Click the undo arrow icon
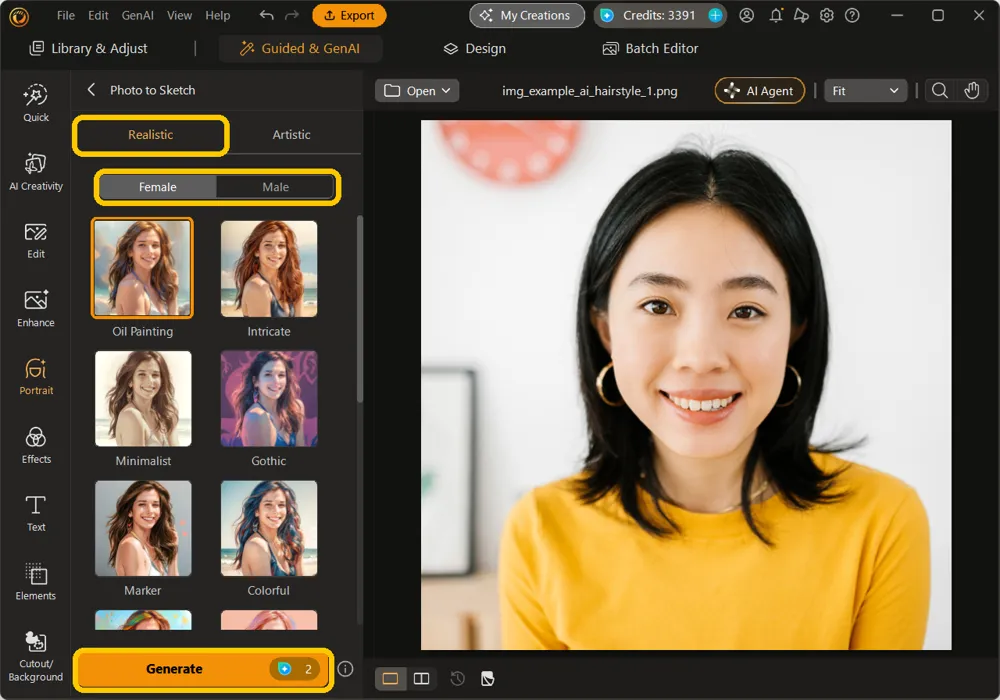 [267, 15]
